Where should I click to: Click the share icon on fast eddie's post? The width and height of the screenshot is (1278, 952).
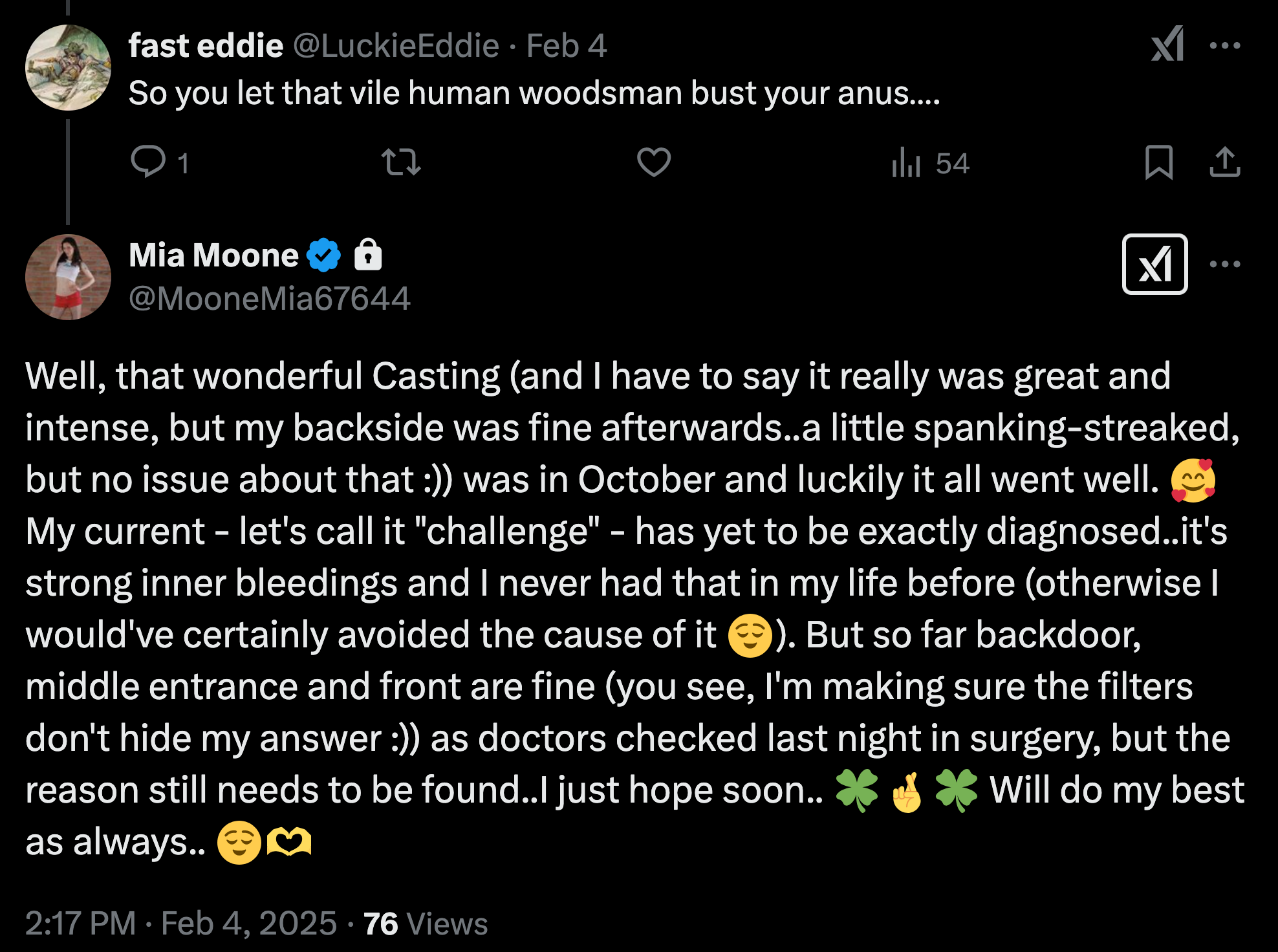(x=1224, y=162)
